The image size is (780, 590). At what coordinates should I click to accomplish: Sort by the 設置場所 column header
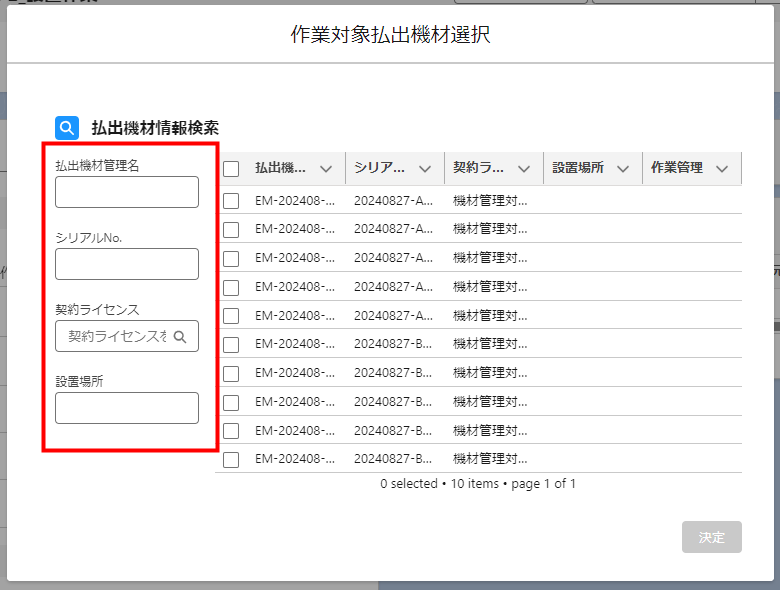pyautogui.click(x=578, y=168)
